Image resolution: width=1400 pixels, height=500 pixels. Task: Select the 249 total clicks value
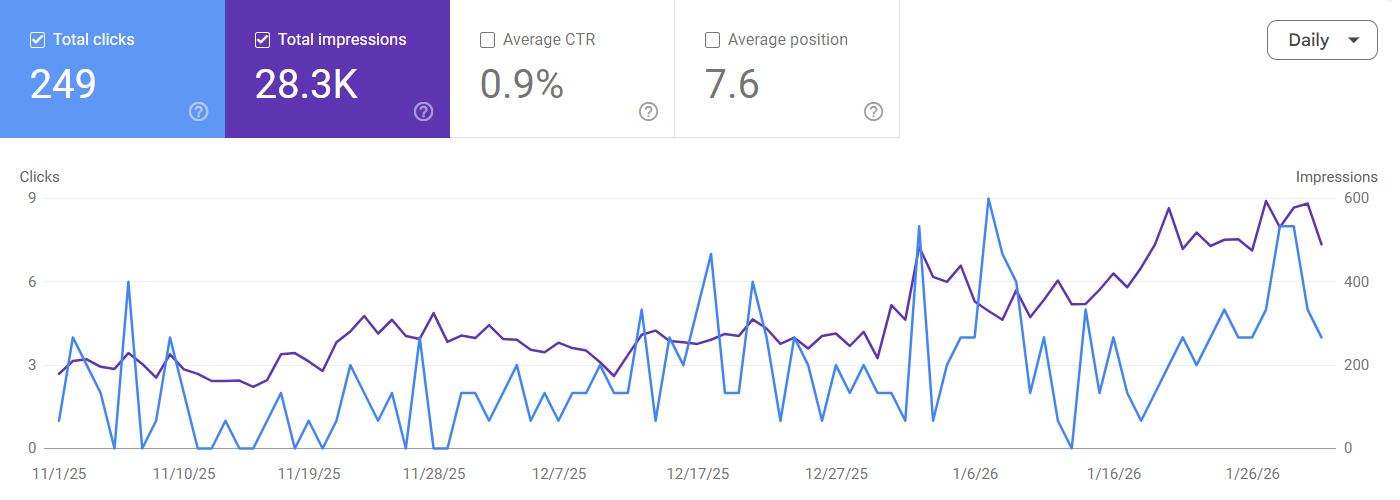63,84
